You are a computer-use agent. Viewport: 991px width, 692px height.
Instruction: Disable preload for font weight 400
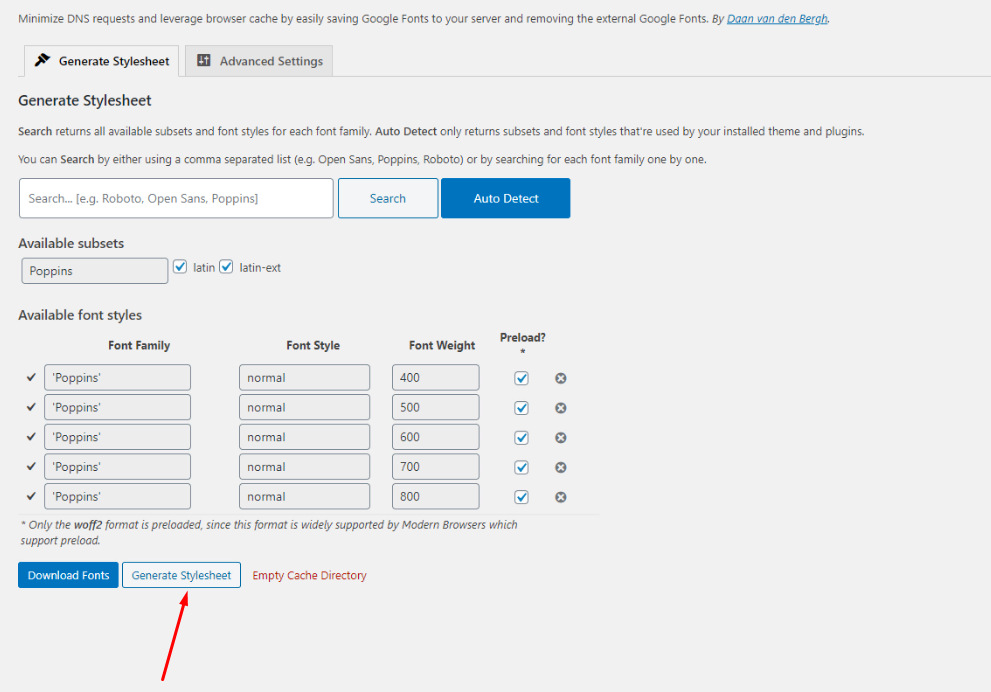click(521, 378)
